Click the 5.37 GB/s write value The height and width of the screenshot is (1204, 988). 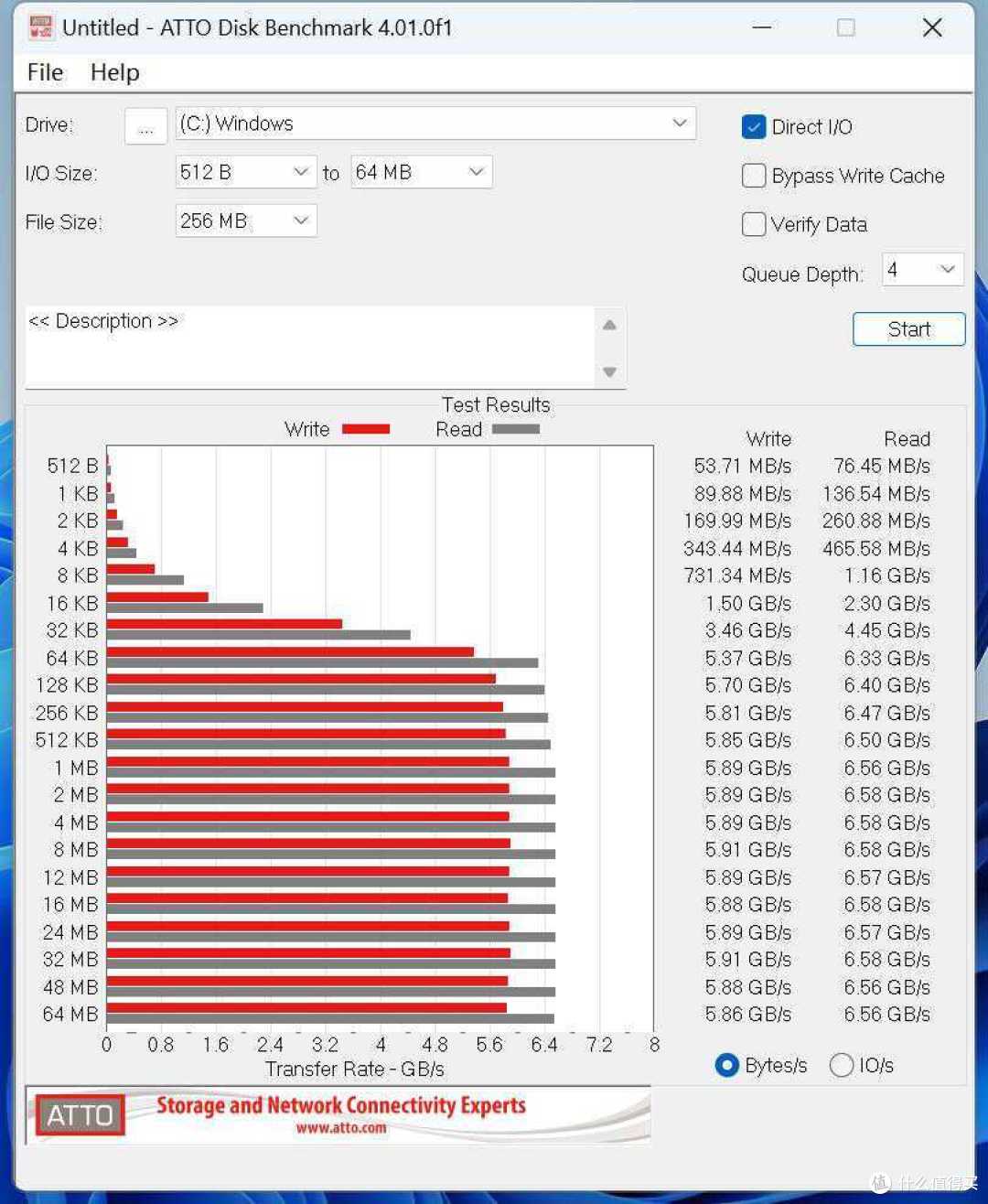click(748, 659)
